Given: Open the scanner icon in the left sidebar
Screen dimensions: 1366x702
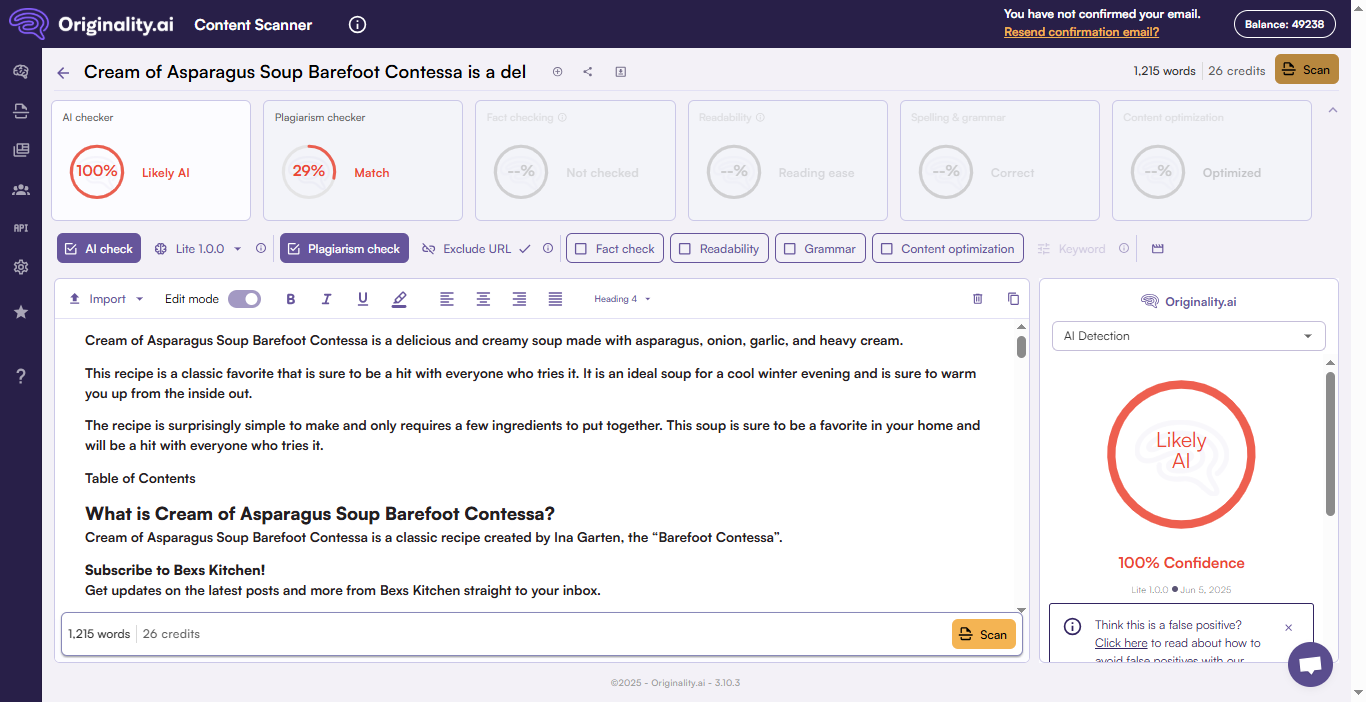Looking at the screenshot, I should 20,110.
